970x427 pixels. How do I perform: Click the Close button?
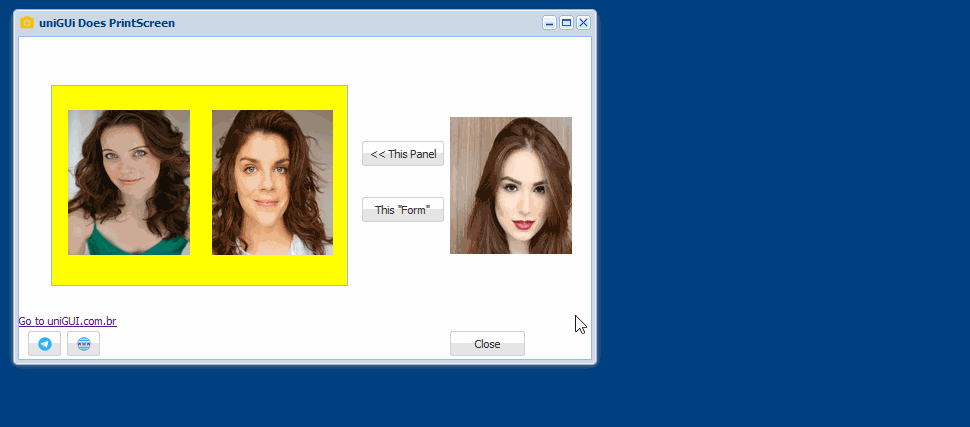(x=487, y=343)
